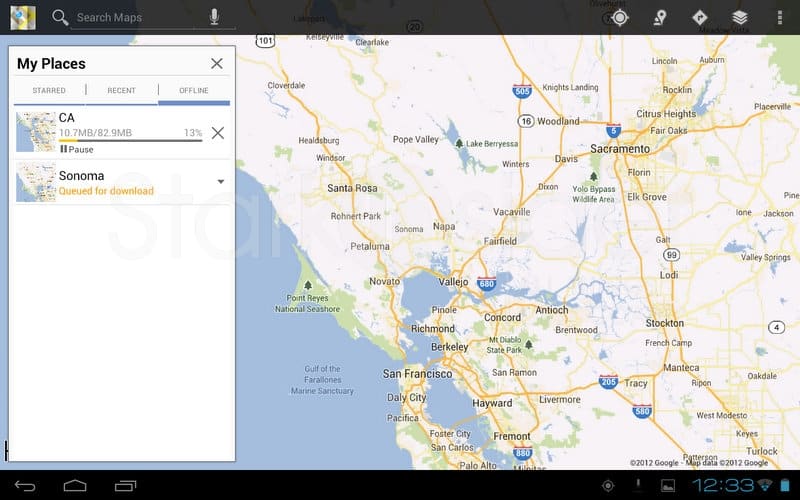Cancel the CA offline download
Image resolution: width=800 pixels, height=500 pixels.
point(217,132)
